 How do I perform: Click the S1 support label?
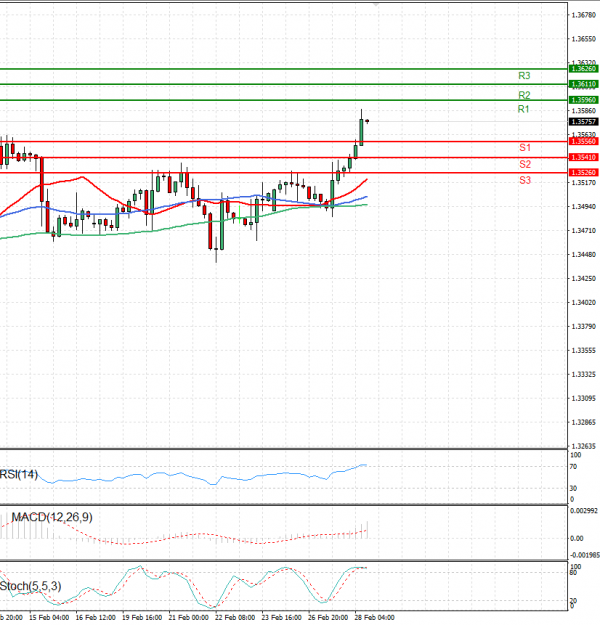[x=525, y=147]
